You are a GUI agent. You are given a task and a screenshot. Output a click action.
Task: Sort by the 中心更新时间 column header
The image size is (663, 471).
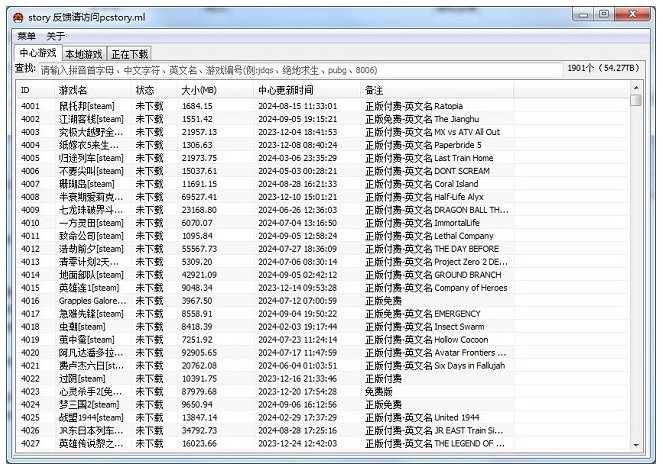pyautogui.click(x=307, y=90)
